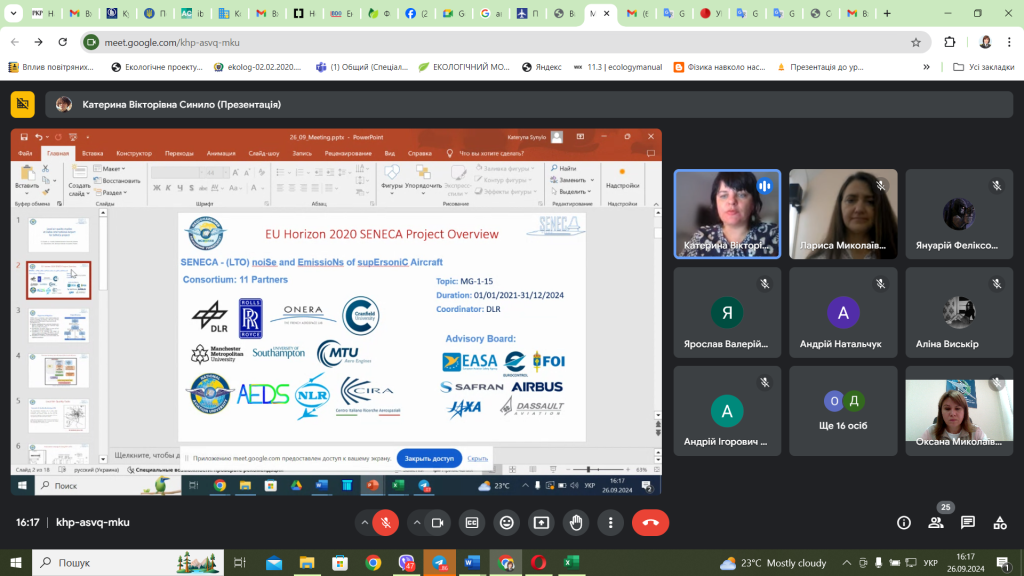Open the Яндекс bookmark

pos(541,67)
